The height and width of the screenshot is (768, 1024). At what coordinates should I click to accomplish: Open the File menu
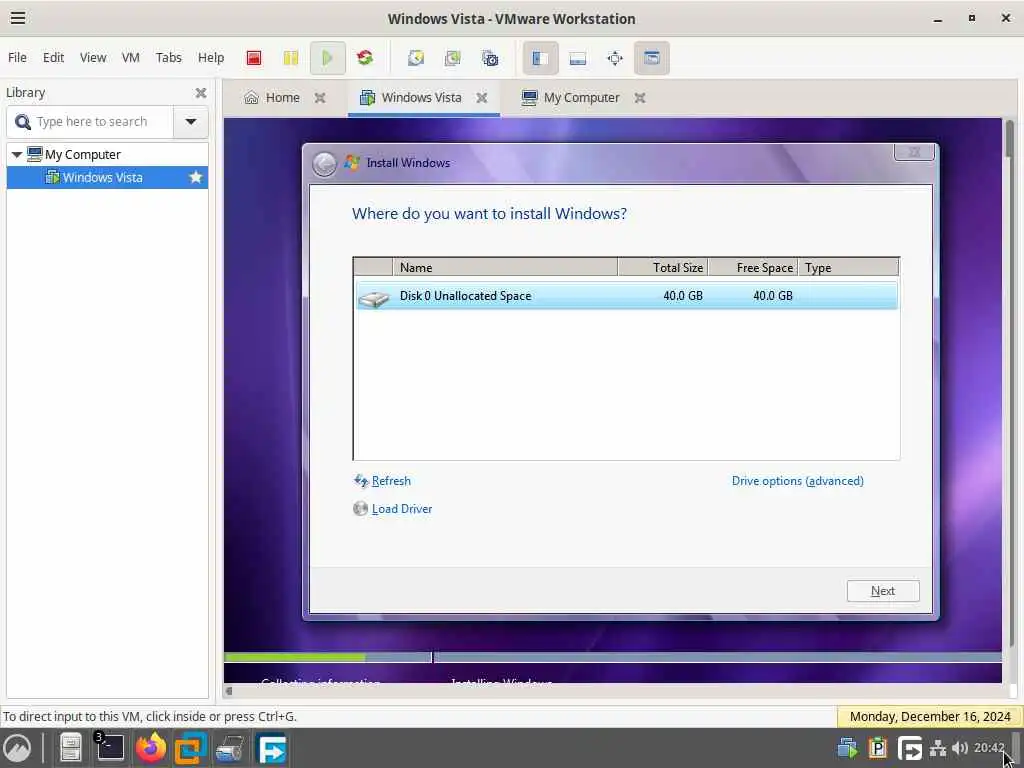[17, 57]
